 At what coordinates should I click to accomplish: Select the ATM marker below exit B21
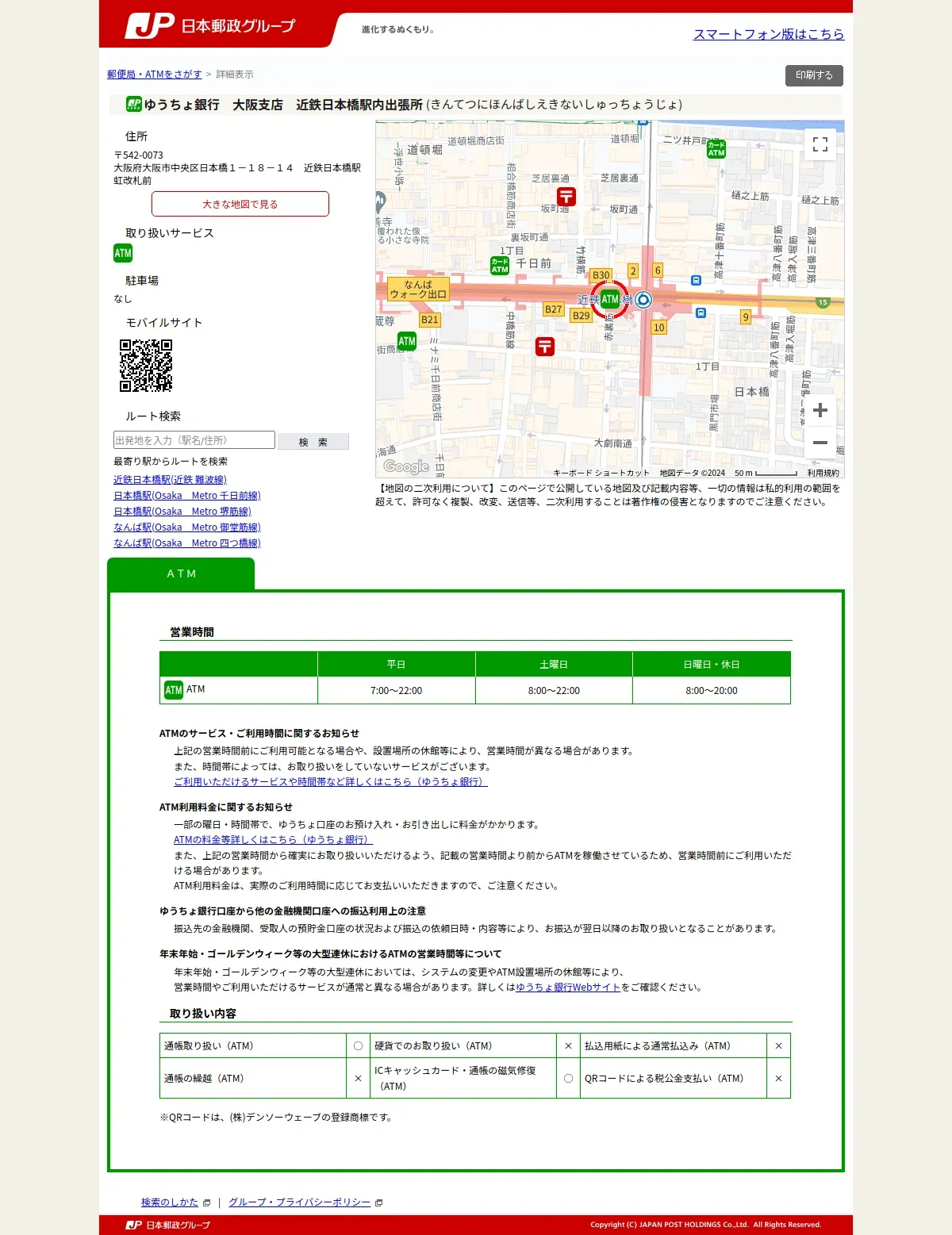coord(407,341)
